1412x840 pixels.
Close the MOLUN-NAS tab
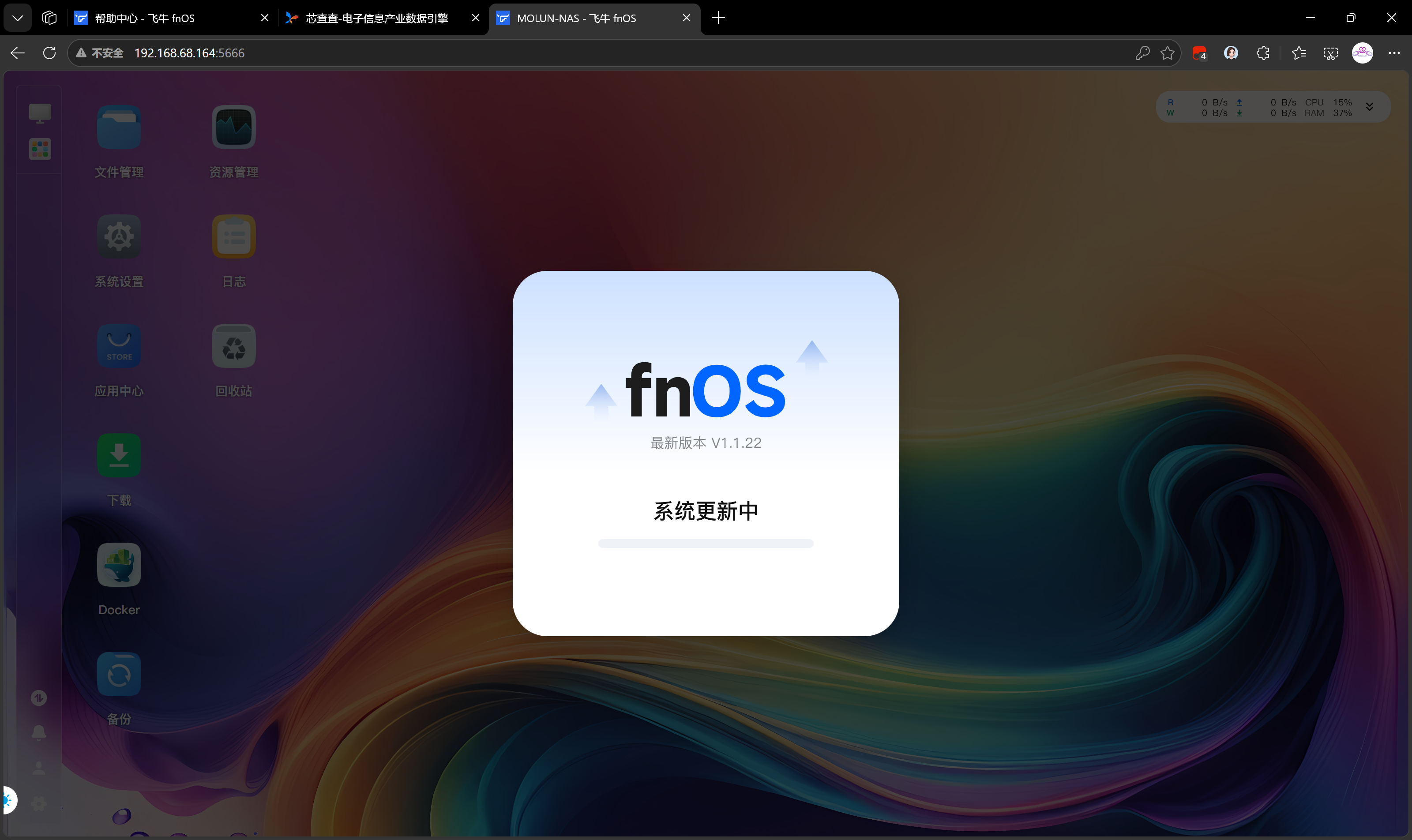coord(687,18)
